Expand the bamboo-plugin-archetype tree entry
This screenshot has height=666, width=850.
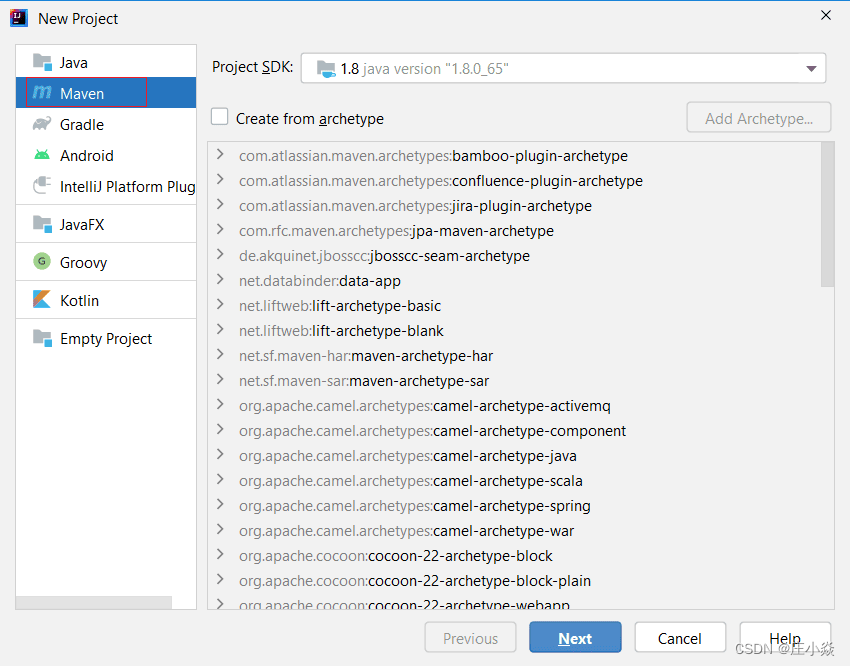coord(222,156)
